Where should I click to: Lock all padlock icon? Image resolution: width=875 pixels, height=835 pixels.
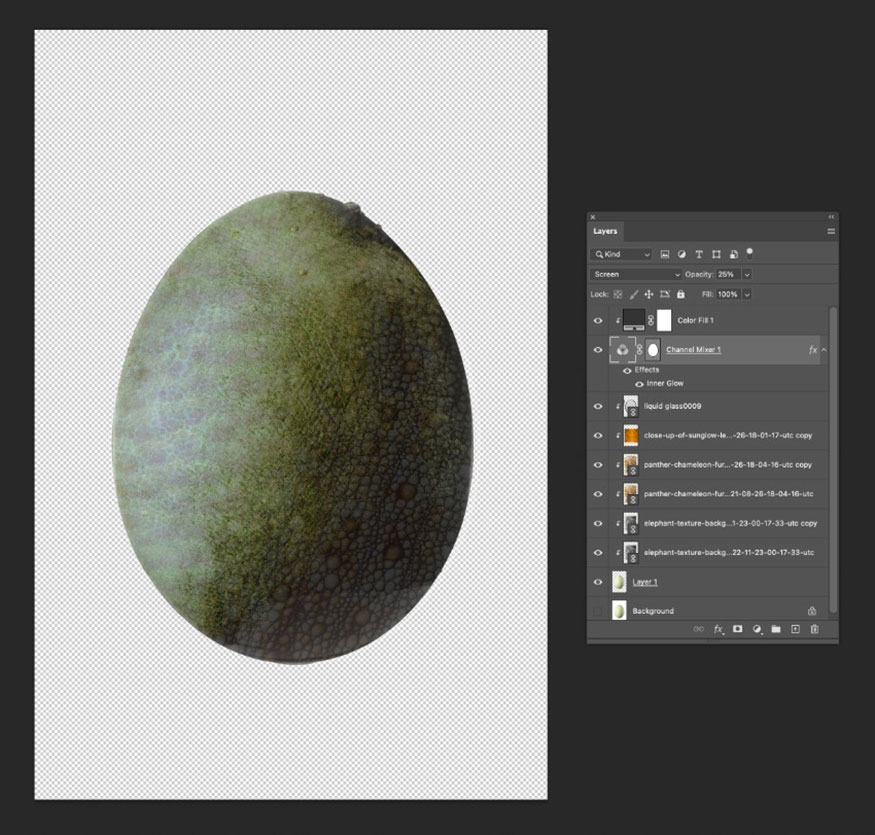click(680, 294)
